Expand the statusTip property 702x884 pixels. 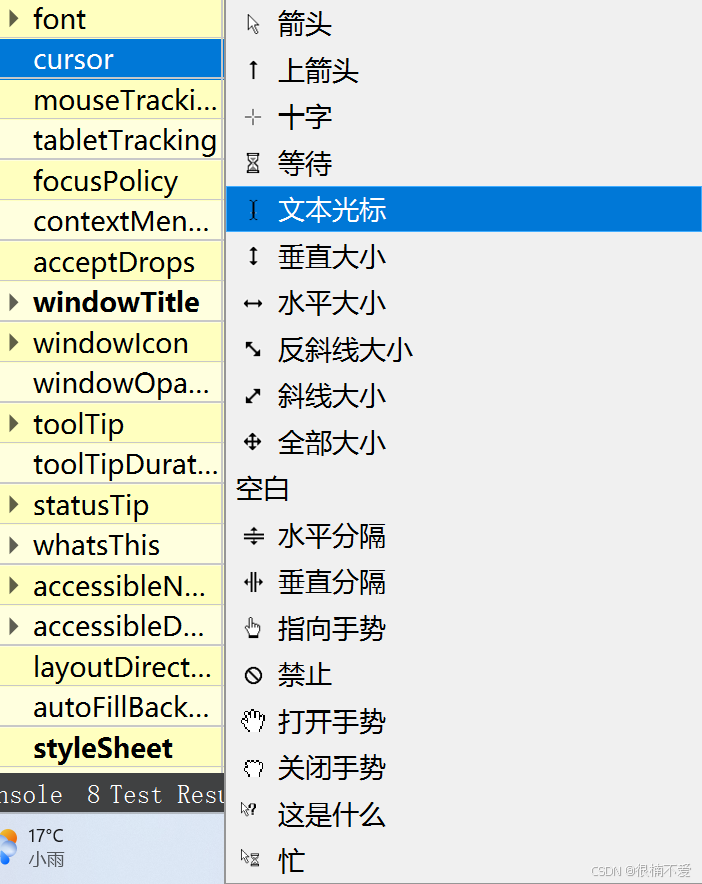coord(14,505)
